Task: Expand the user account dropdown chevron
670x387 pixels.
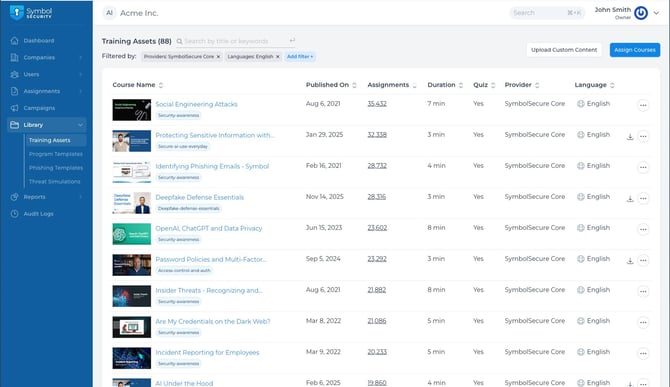Action: pyautogui.click(x=656, y=13)
